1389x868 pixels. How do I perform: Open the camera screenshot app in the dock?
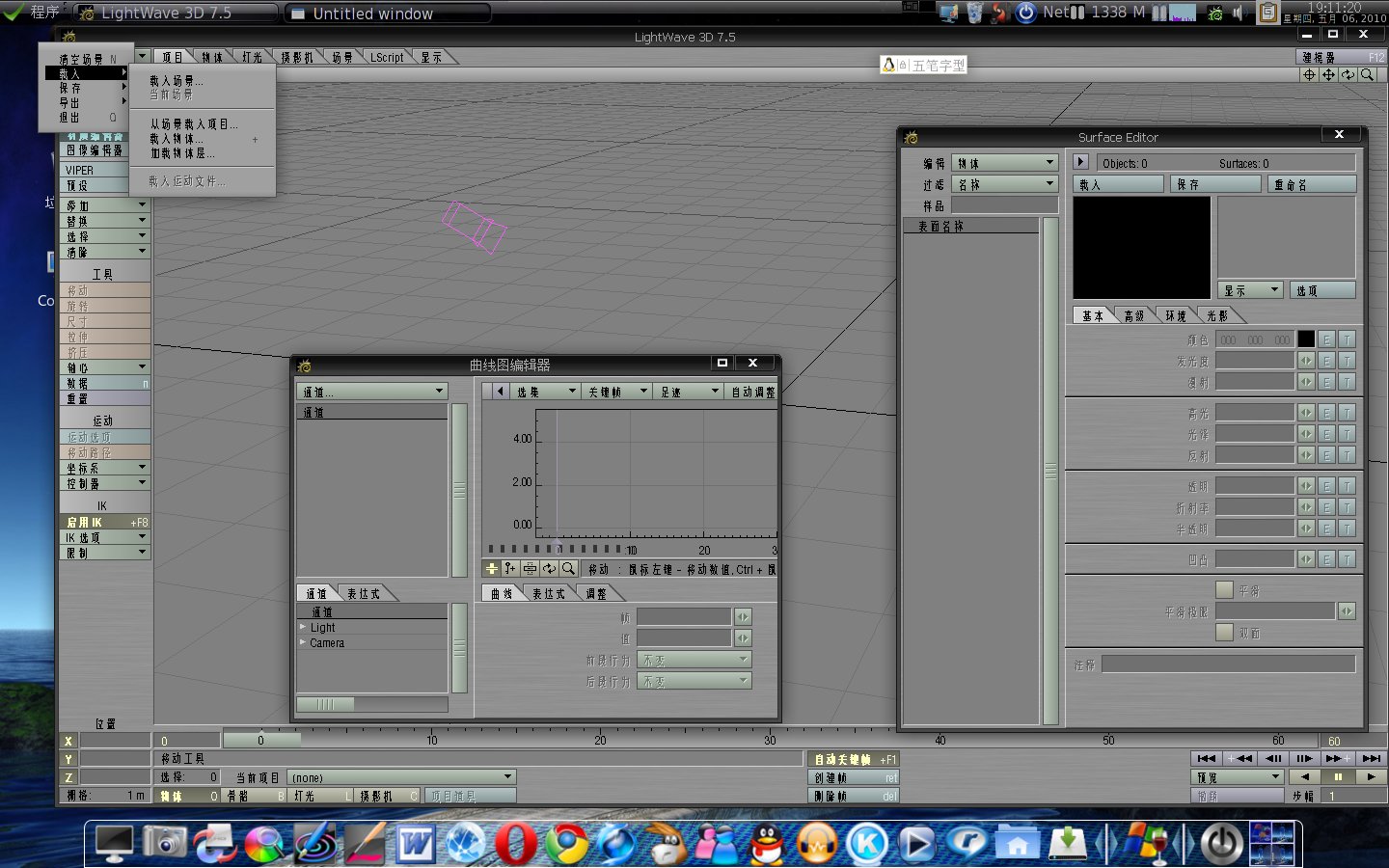pos(165,842)
